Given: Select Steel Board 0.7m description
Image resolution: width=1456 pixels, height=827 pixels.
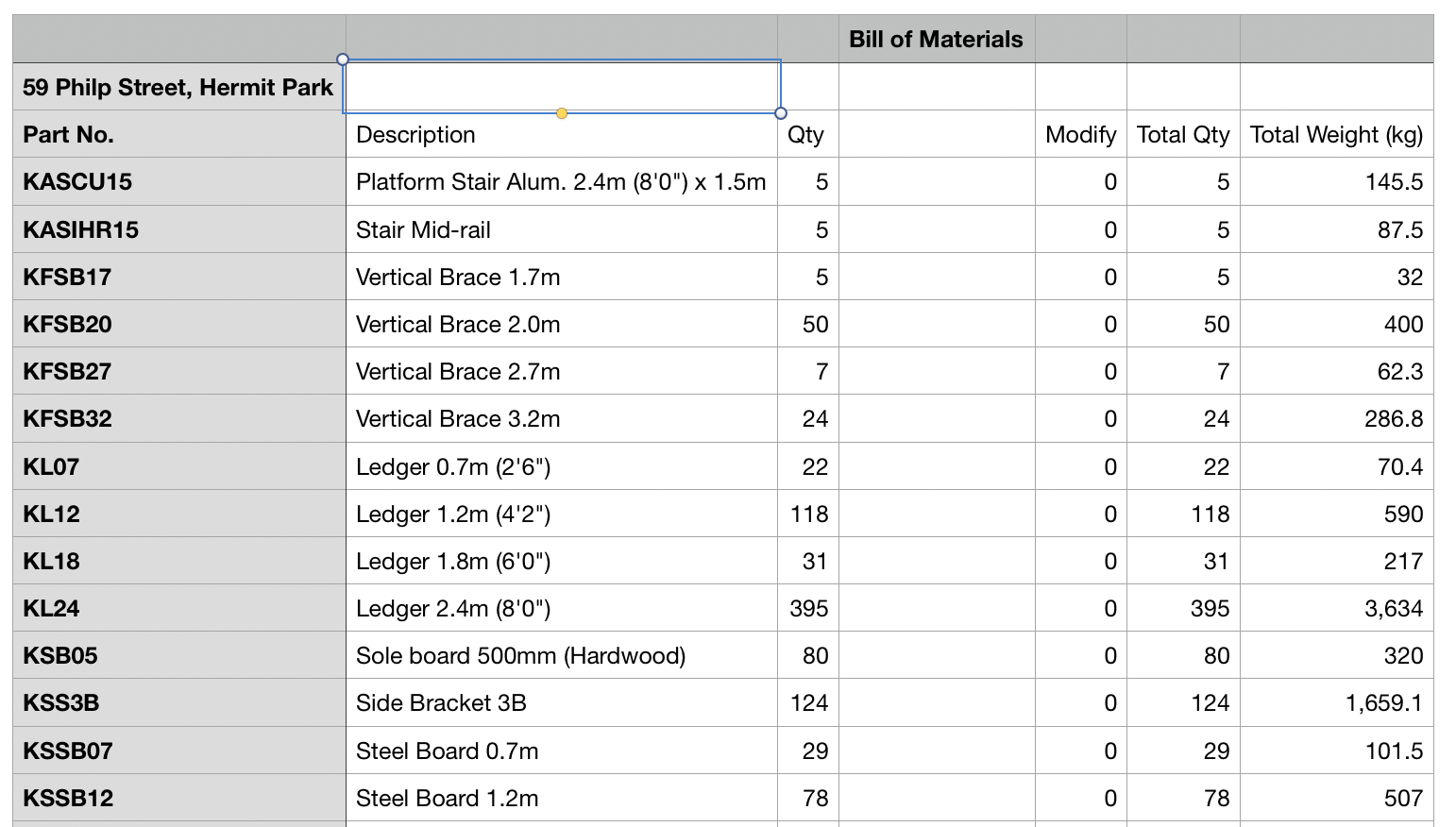Looking at the screenshot, I should pos(562,751).
